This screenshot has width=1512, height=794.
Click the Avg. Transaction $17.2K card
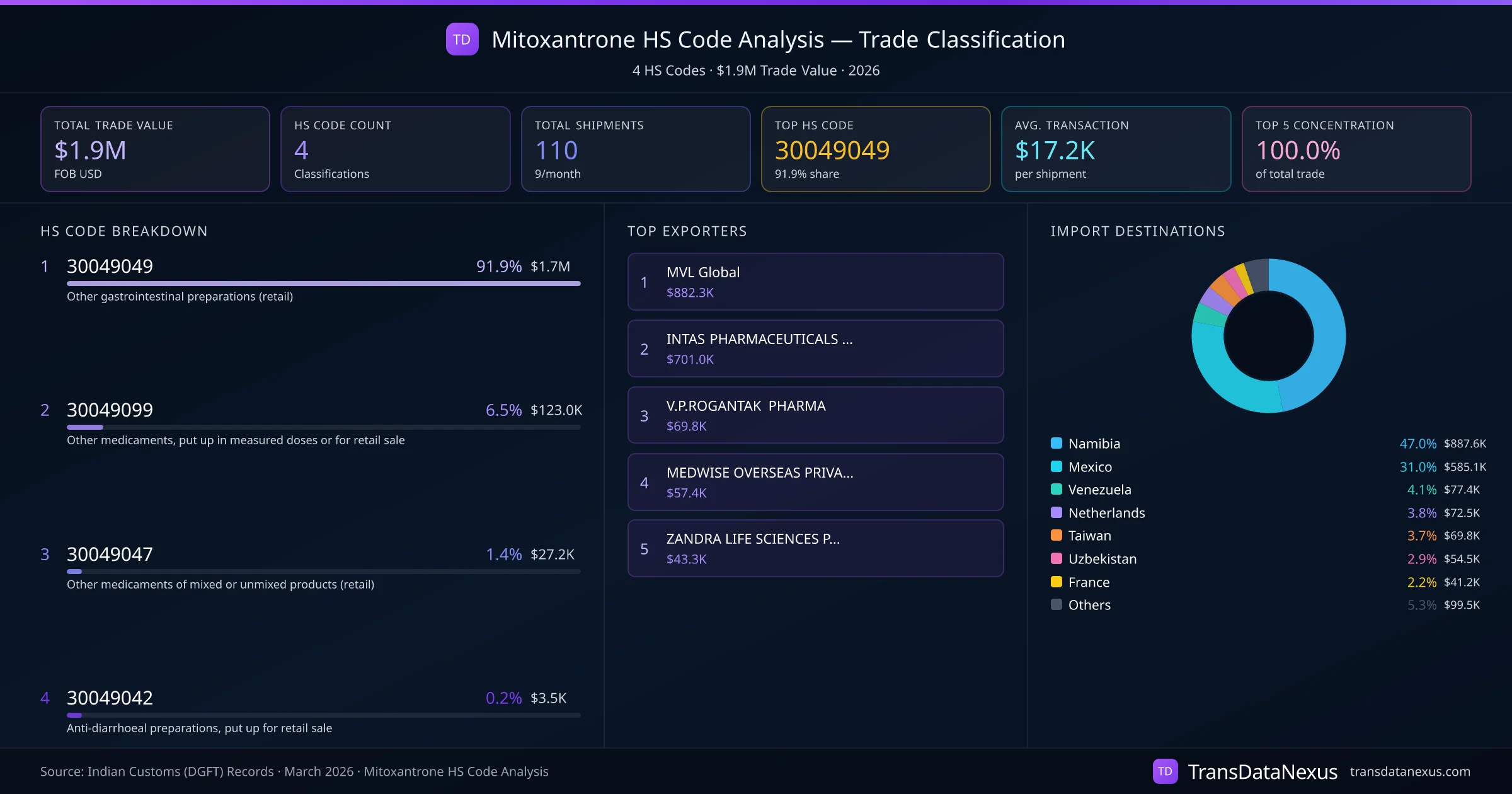coord(1115,149)
